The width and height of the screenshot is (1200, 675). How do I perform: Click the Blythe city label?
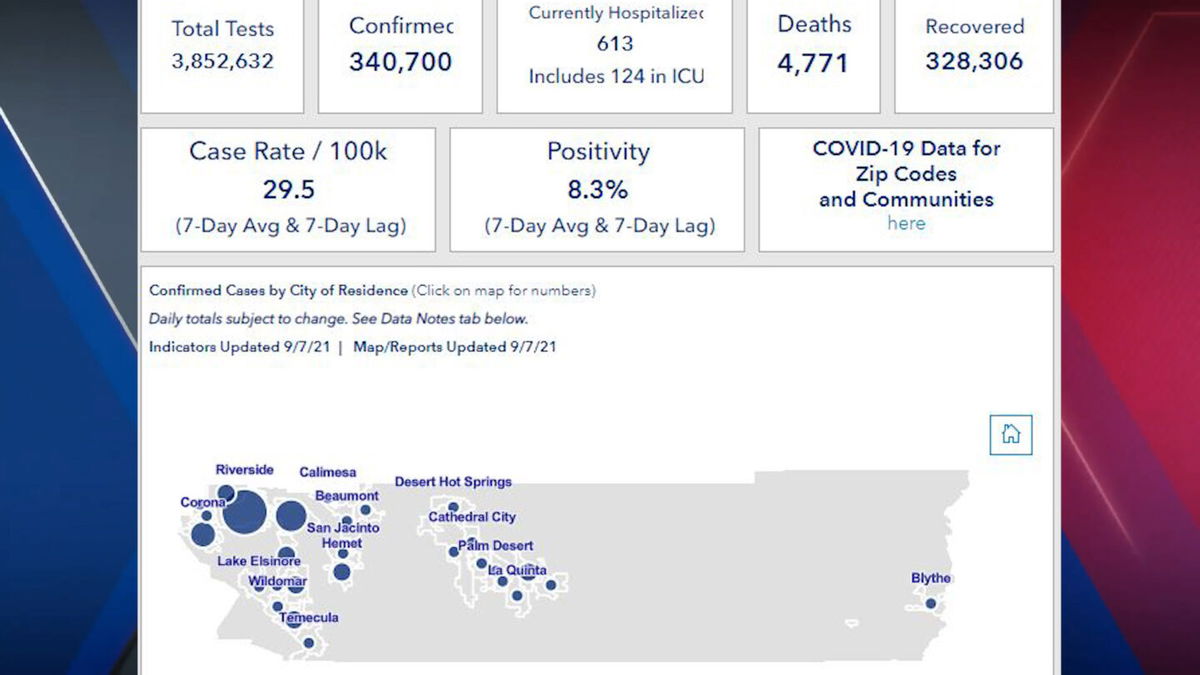click(930, 578)
